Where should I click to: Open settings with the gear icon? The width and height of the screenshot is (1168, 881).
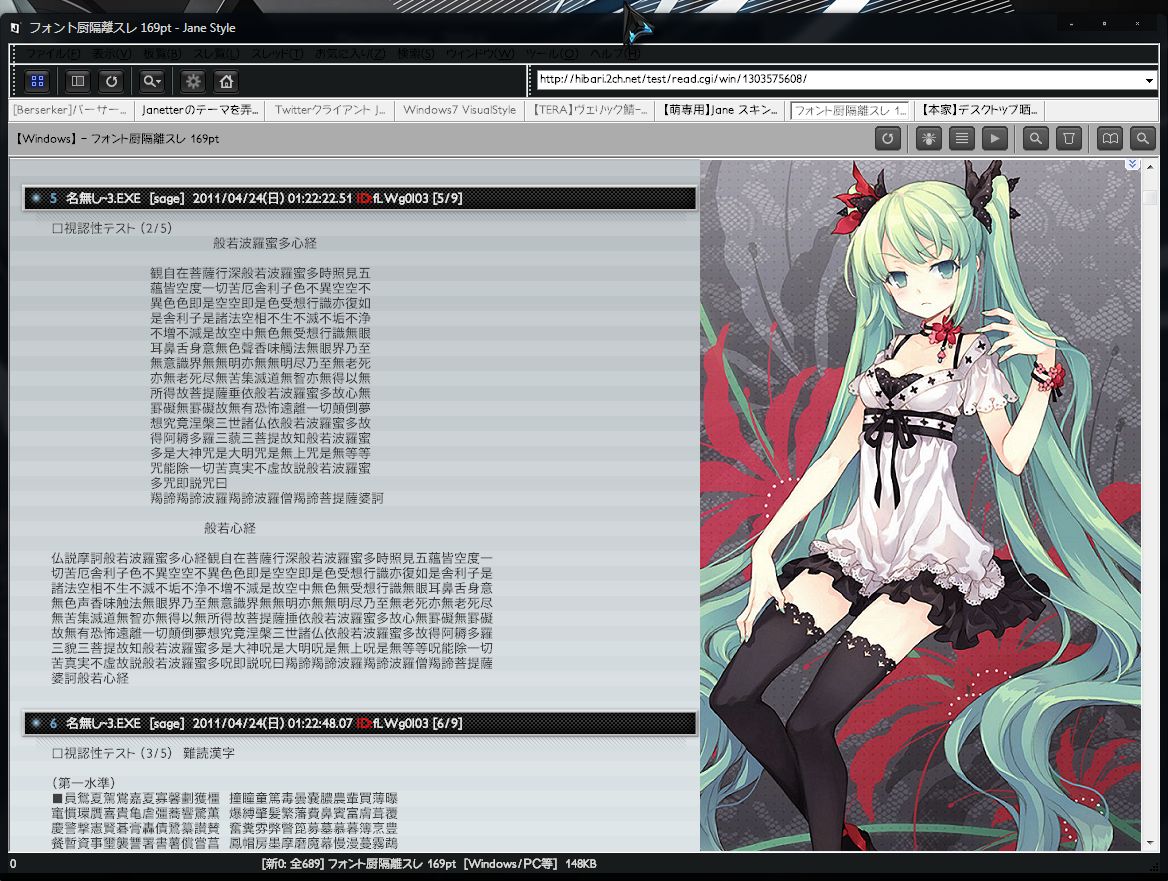[193, 81]
